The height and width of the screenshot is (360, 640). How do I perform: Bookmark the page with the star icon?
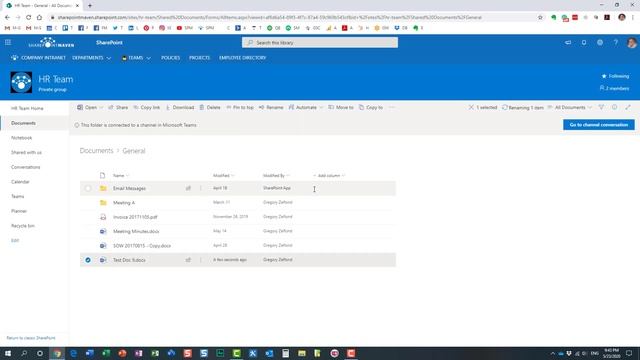point(540,17)
